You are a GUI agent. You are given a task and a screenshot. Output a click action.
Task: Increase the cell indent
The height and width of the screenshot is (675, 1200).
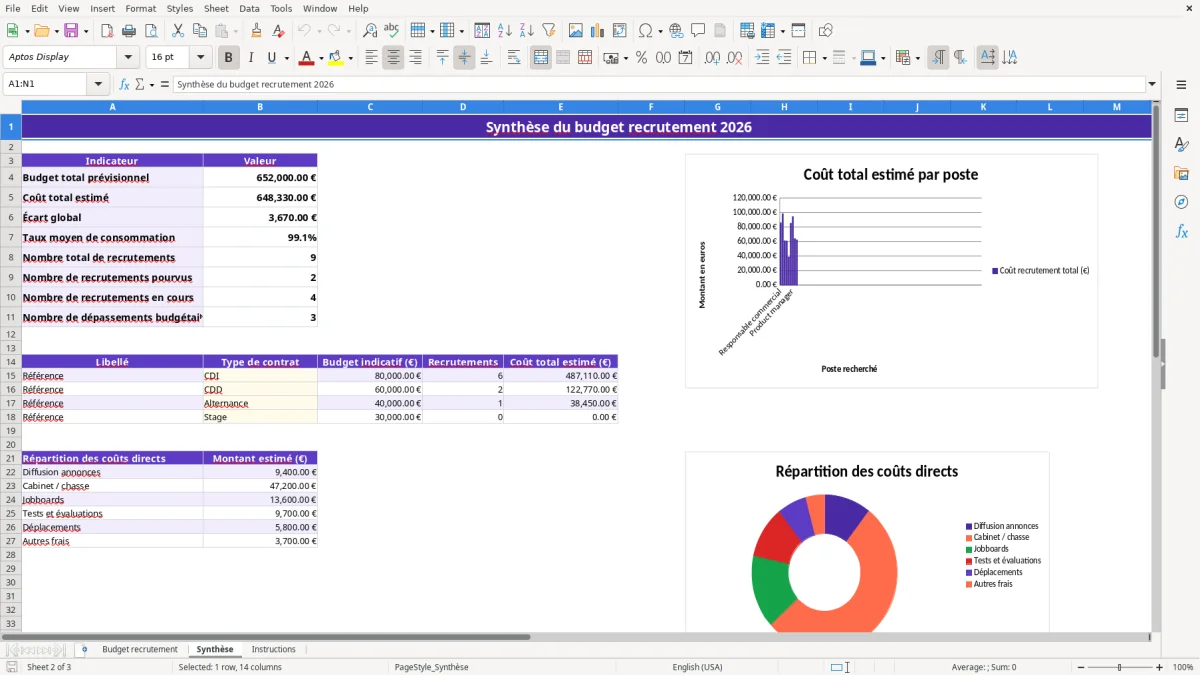(x=762, y=58)
